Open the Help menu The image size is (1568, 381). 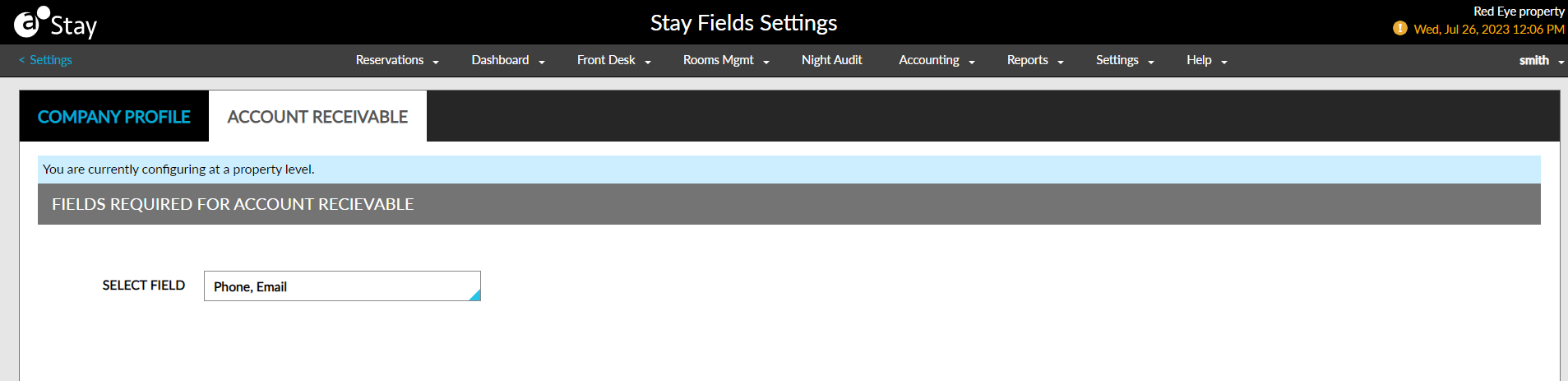click(1199, 60)
